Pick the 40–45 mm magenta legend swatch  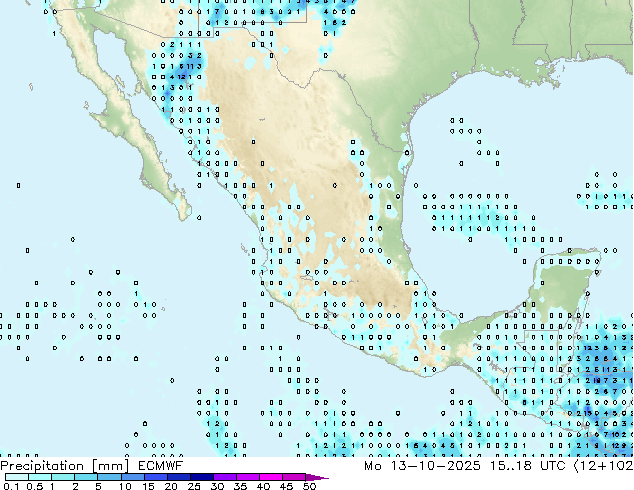271,477
